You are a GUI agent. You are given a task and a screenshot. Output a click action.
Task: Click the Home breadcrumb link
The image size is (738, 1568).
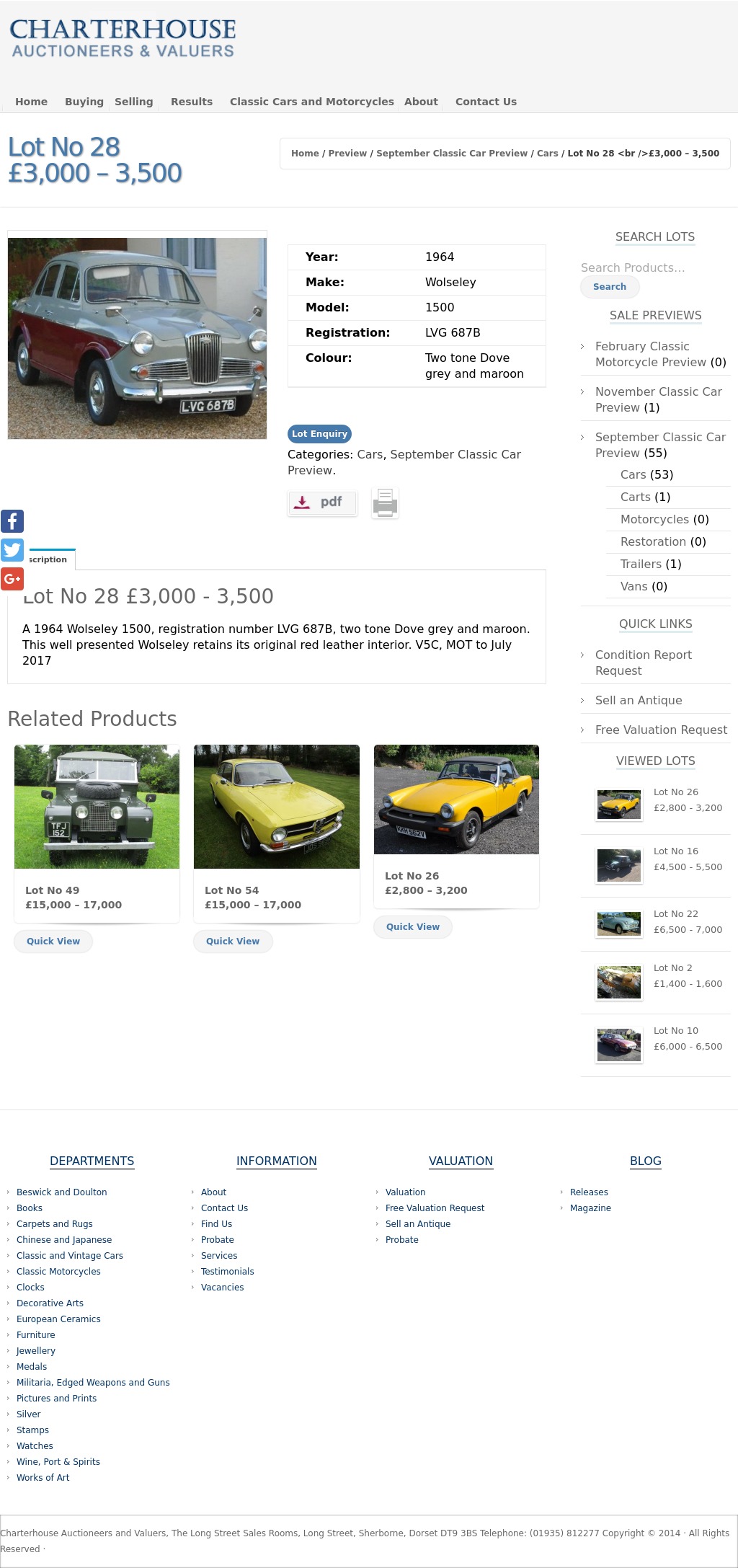(305, 154)
